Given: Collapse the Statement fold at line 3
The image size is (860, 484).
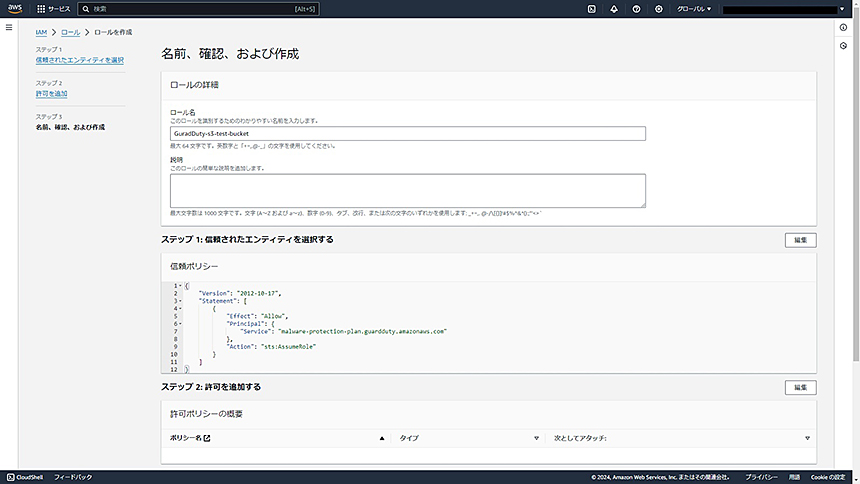Looking at the screenshot, I should point(180,301).
